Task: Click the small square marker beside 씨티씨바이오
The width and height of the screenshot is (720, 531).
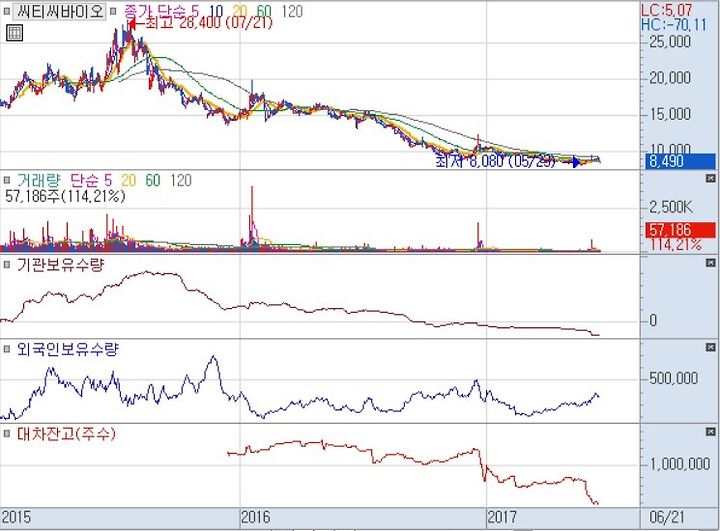Action: click(x=6, y=11)
